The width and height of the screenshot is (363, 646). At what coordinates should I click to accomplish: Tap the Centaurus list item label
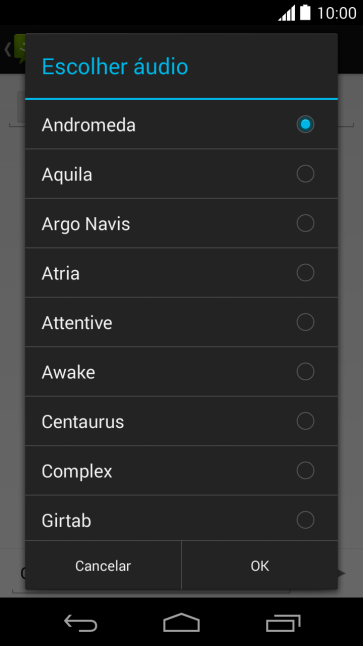(83, 422)
